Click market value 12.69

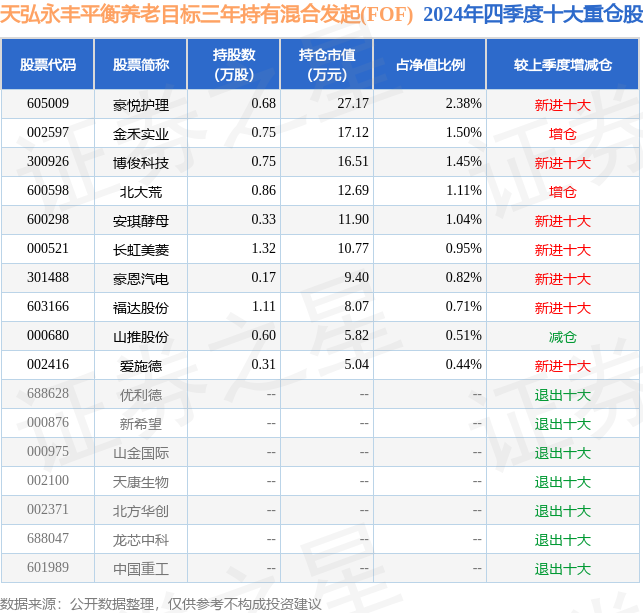pyautogui.click(x=353, y=191)
